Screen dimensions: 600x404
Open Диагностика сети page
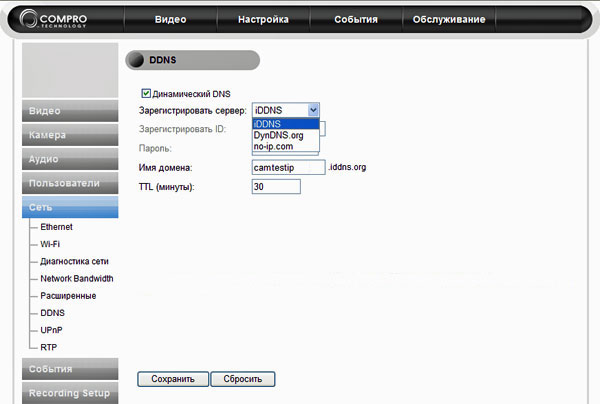point(74,261)
